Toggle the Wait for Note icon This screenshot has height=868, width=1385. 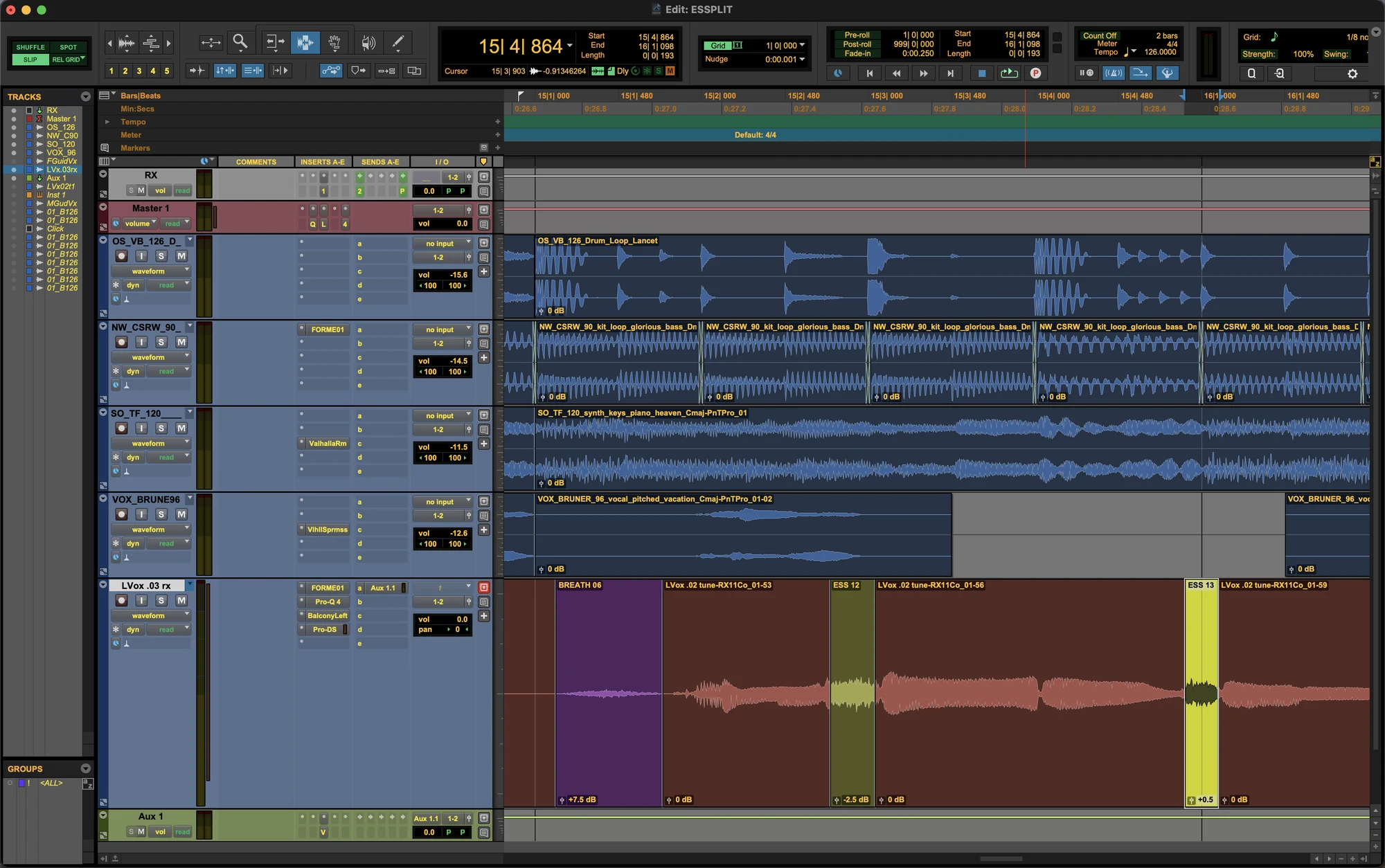(x=1087, y=73)
